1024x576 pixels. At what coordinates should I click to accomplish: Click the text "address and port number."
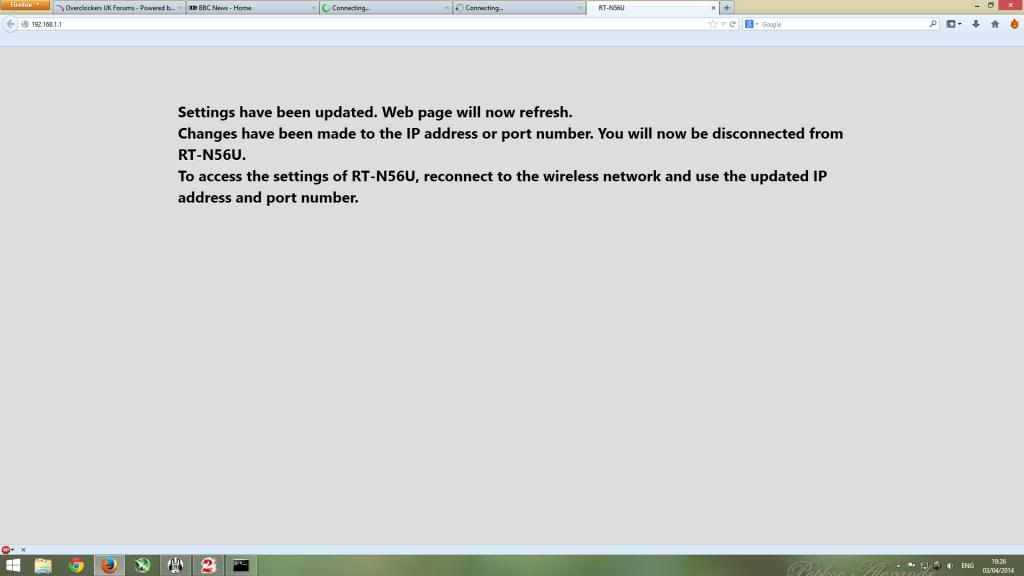tap(268, 198)
